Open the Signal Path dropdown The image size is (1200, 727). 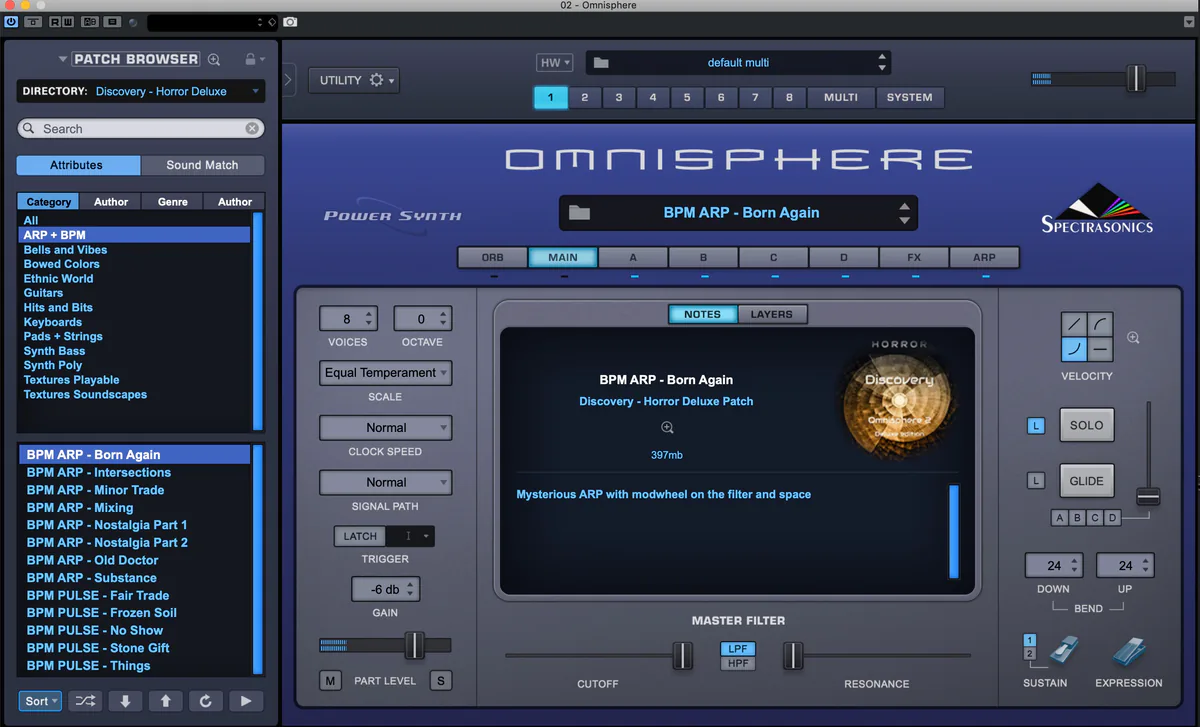[x=385, y=483]
